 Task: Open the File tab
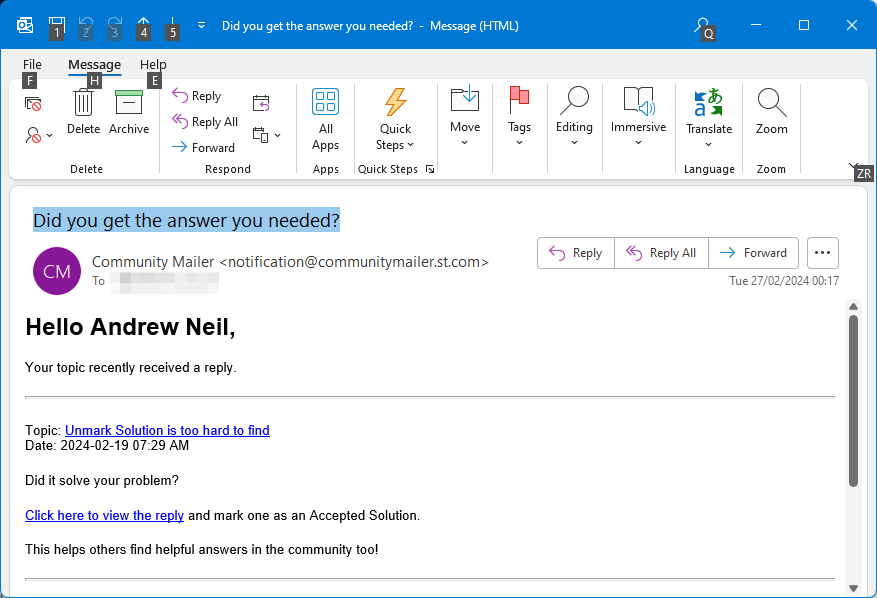[x=32, y=64]
